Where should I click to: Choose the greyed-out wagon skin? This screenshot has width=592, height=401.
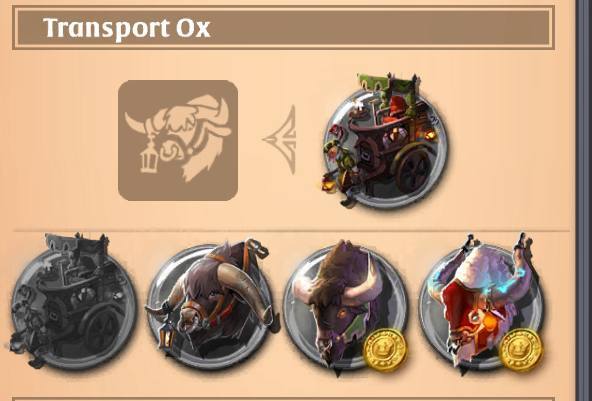click(71, 302)
